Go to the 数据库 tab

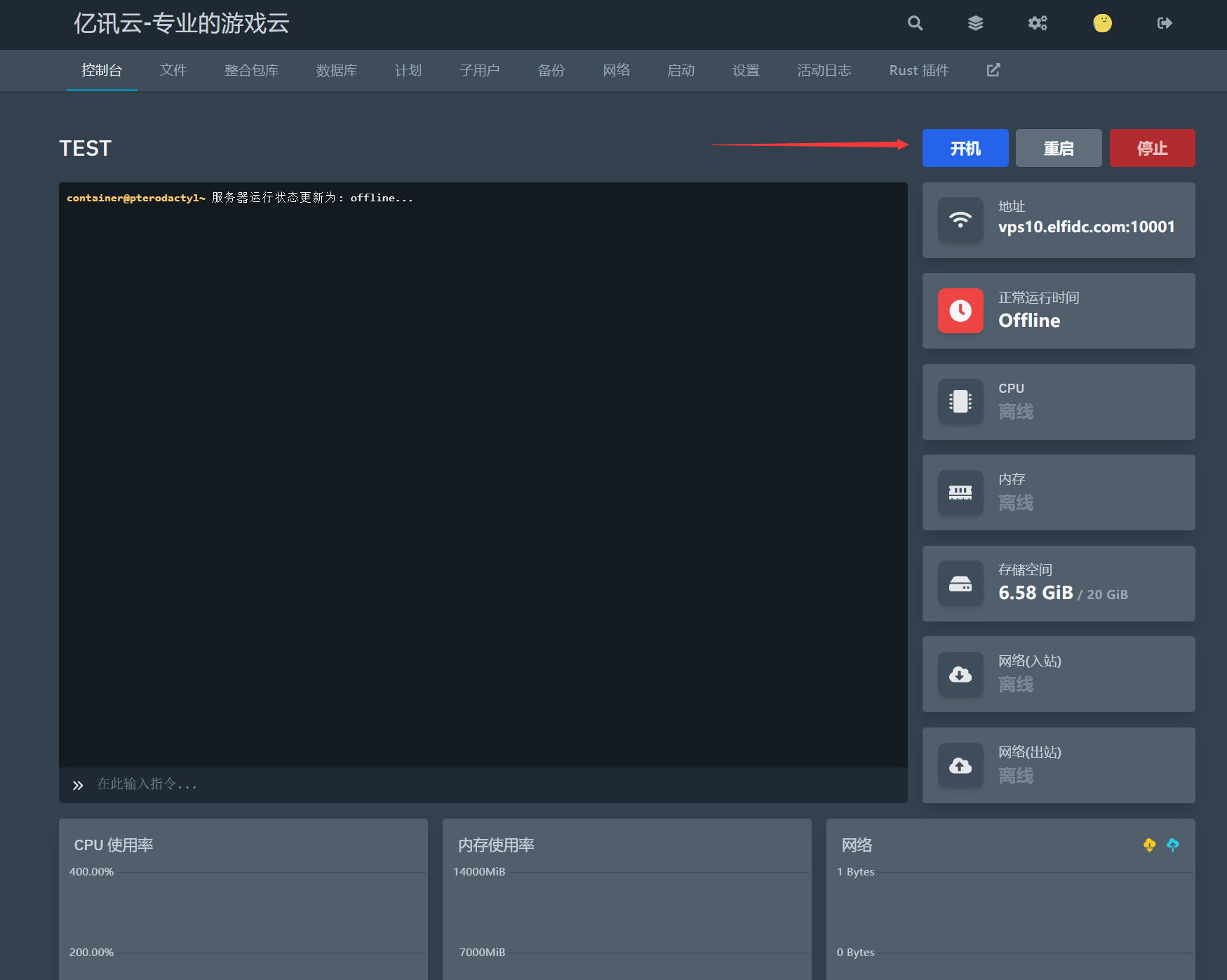(x=337, y=70)
